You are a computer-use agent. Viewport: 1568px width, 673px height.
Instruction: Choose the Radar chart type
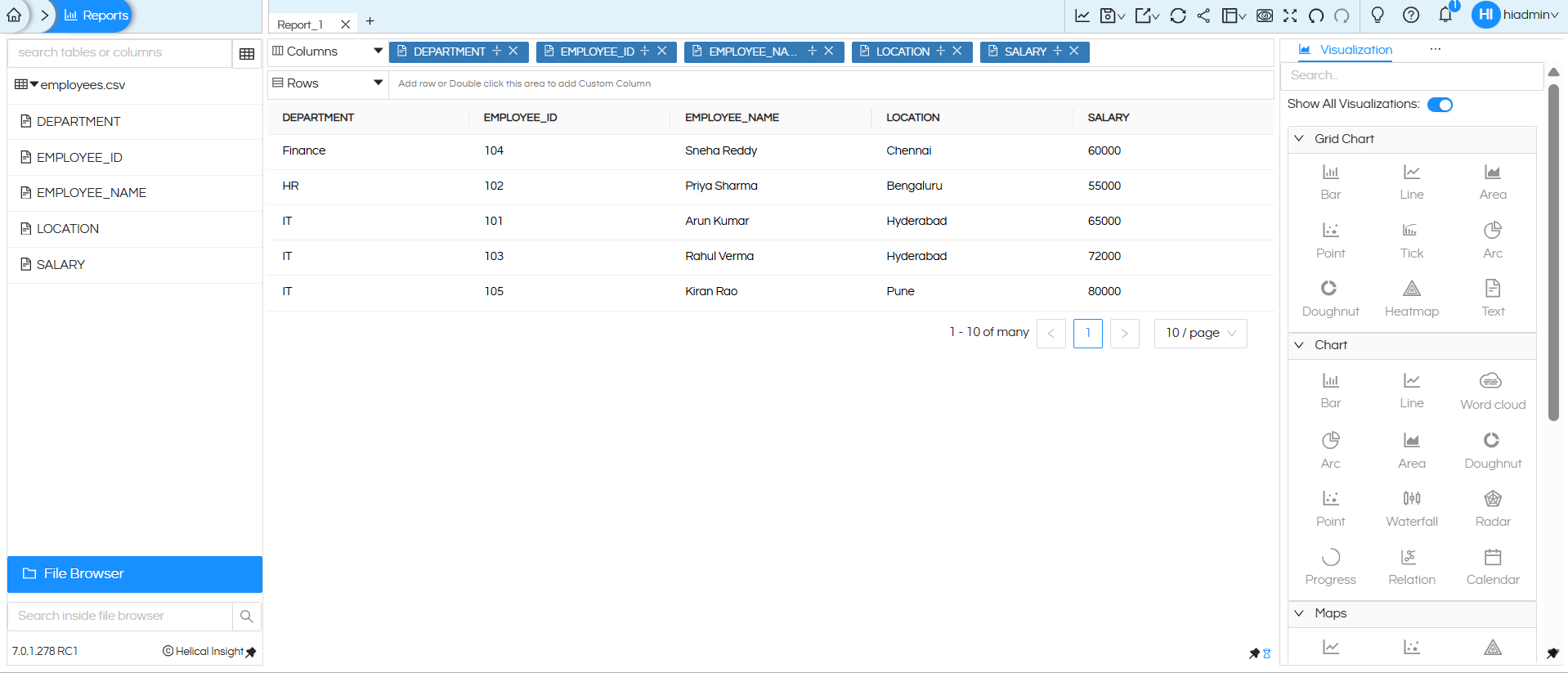[x=1493, y=508]
